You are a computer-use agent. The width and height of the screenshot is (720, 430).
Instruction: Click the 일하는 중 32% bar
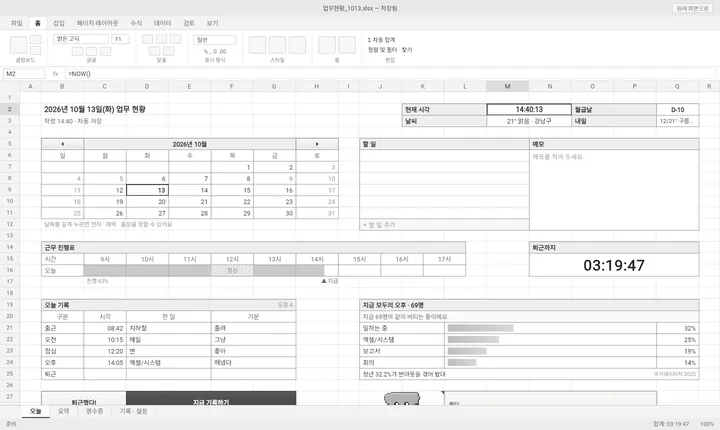click(x=480, y=328)
